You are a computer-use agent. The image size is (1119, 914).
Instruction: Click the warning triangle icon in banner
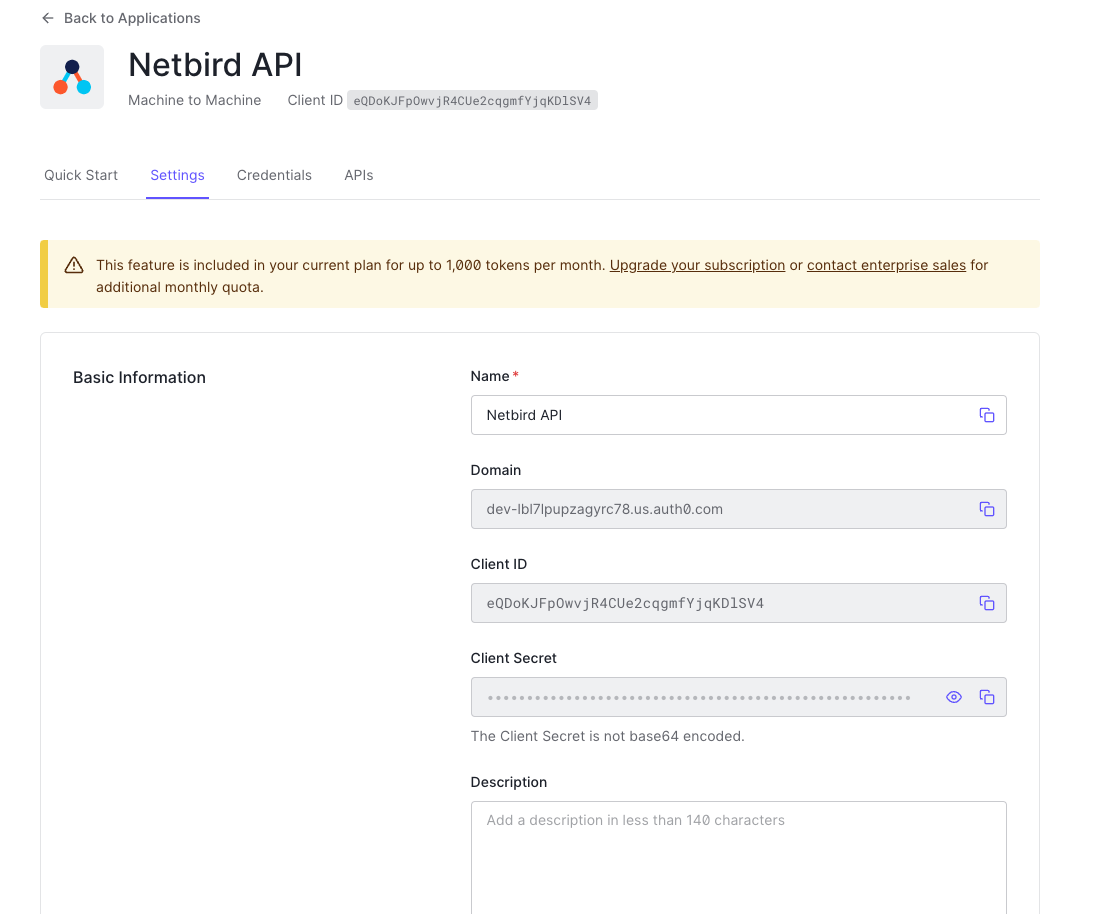click(x=74, y=265)
